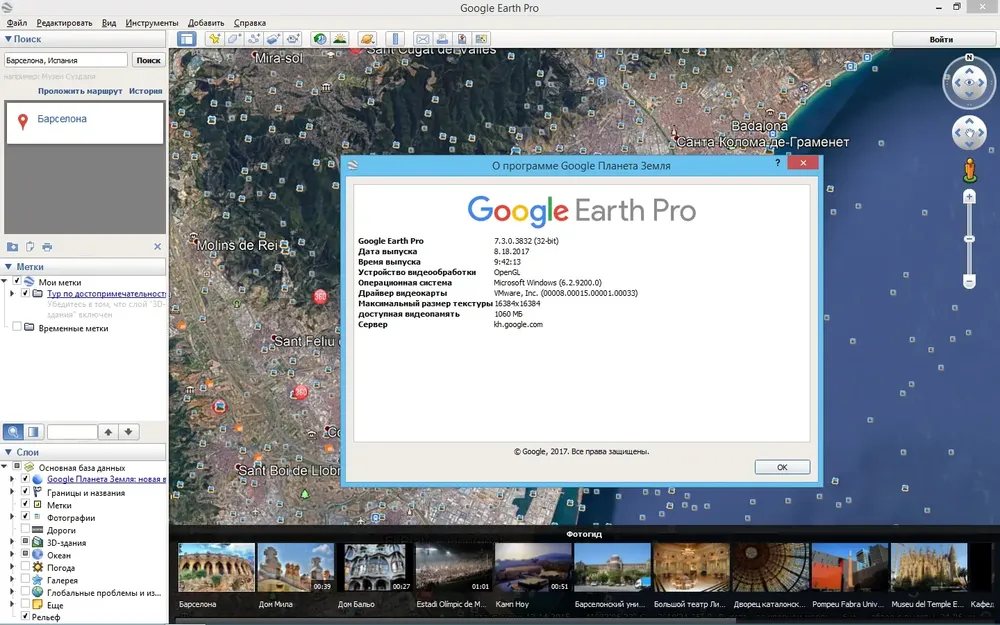Toggle sunlight across the landscape icon
1000x625 pixels.
pyautogui.click(x=339, y=39)
